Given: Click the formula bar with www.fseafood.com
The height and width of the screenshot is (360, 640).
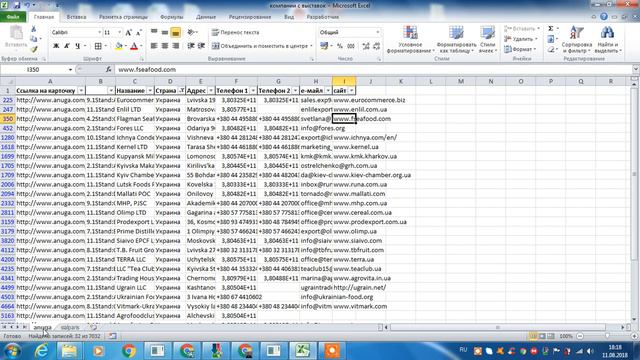Looking at the screenshot, I should tap(373, 69).
